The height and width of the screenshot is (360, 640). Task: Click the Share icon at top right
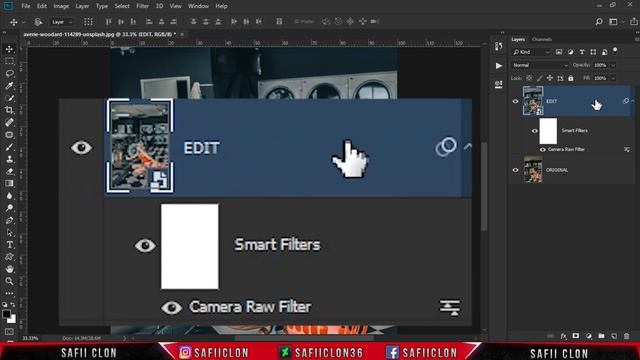point(633,22)
